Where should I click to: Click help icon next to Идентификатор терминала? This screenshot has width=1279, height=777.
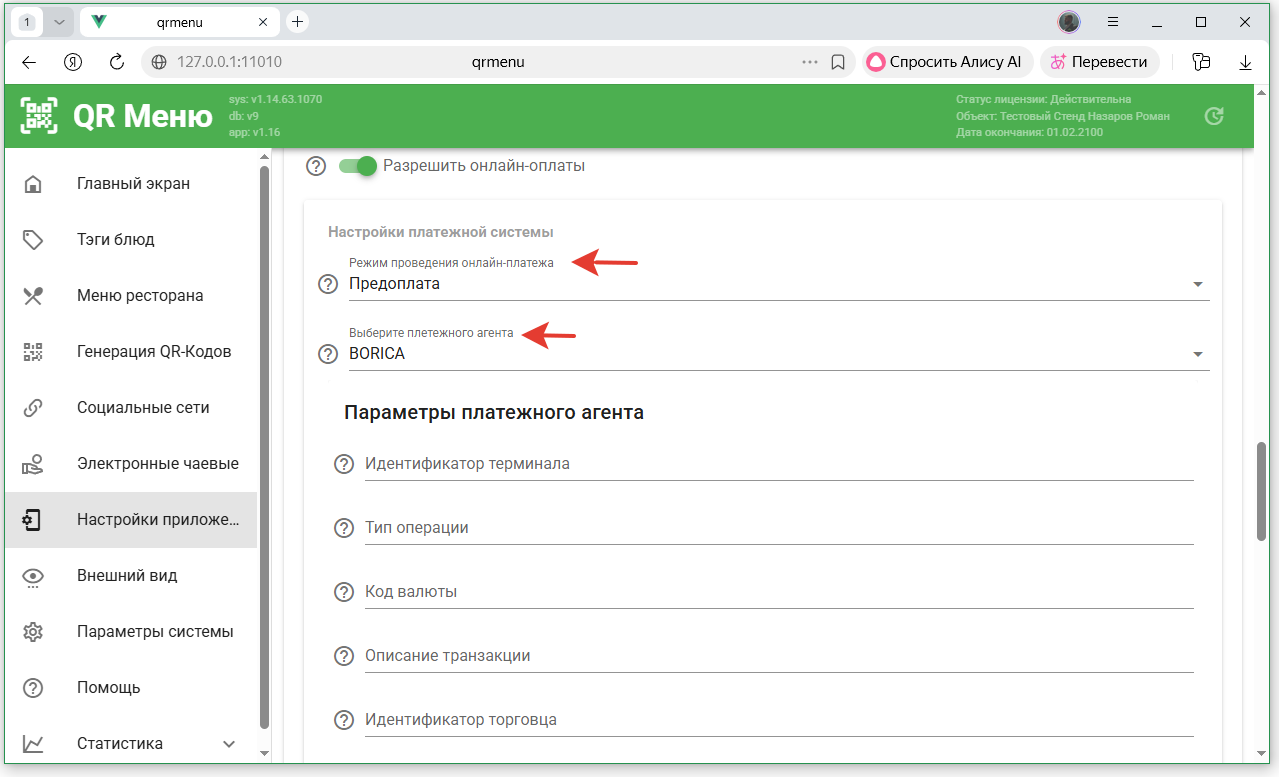[x=344, y=464]
